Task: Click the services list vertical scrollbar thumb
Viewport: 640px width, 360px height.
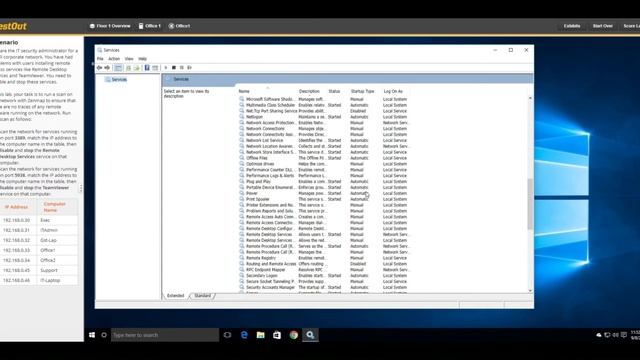Action: click(x=530, y=204)
